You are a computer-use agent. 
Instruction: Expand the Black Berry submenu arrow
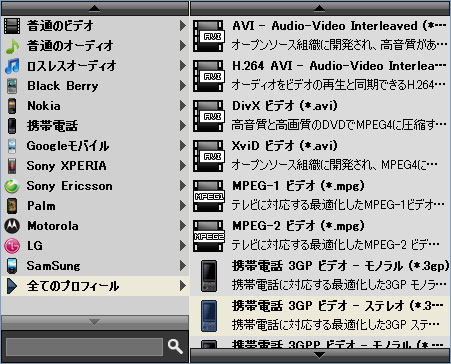point(182,86)
